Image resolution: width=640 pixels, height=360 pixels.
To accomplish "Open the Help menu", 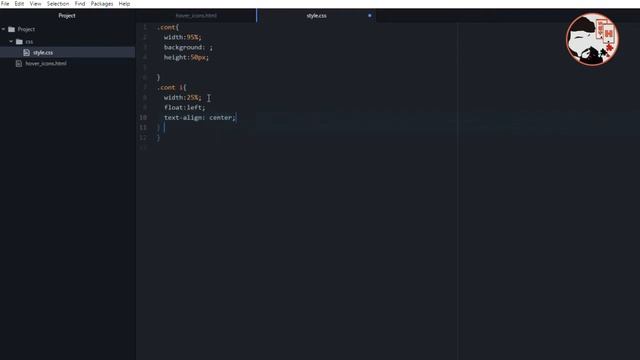I will pyautogui.click(x=124, y=4).
